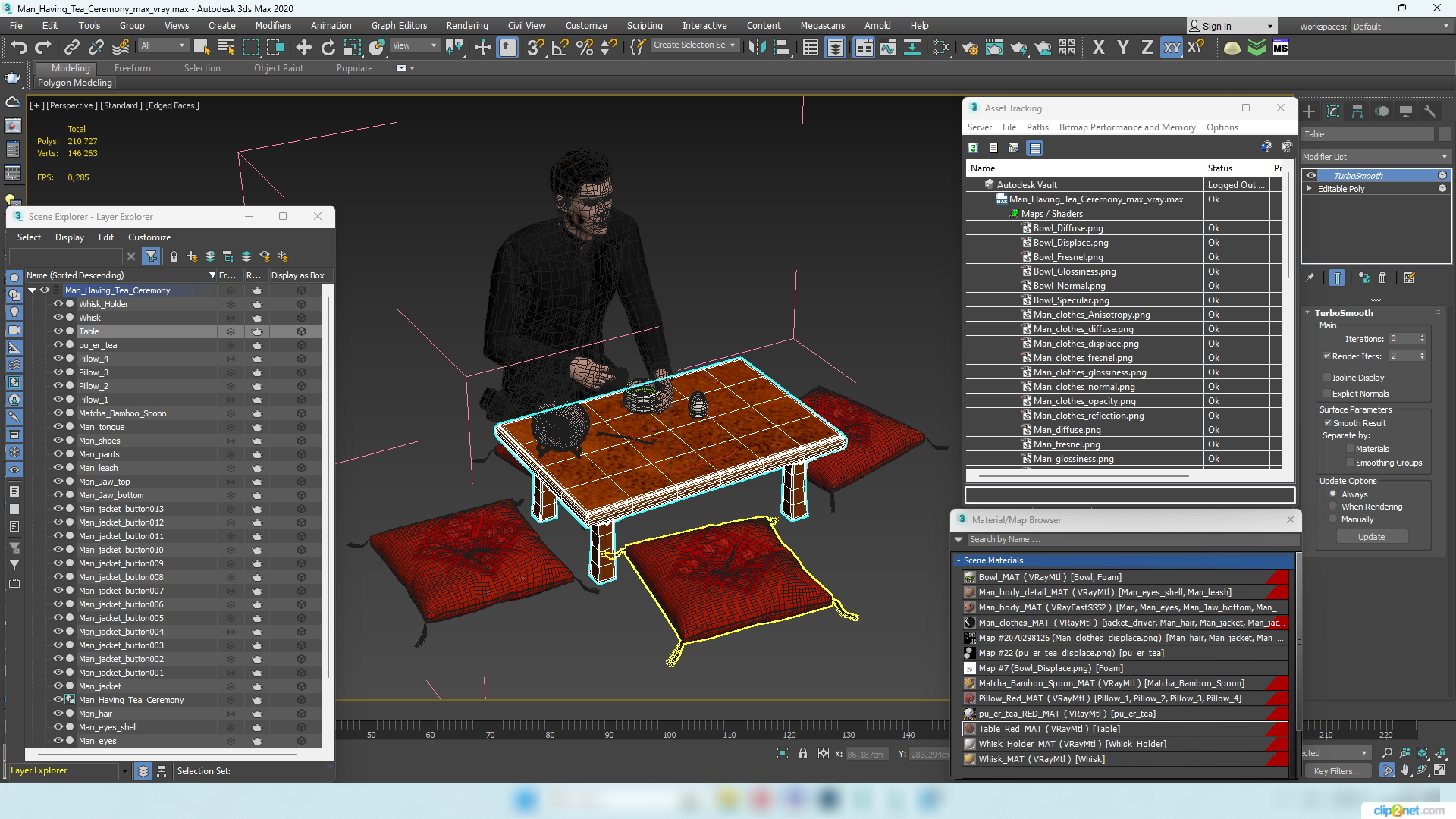The height and width of the screenshot is (819, 1456).
Task: Enable Explicit Normals checkbox
Action: pyautogui.click(x=1327, y=394)
